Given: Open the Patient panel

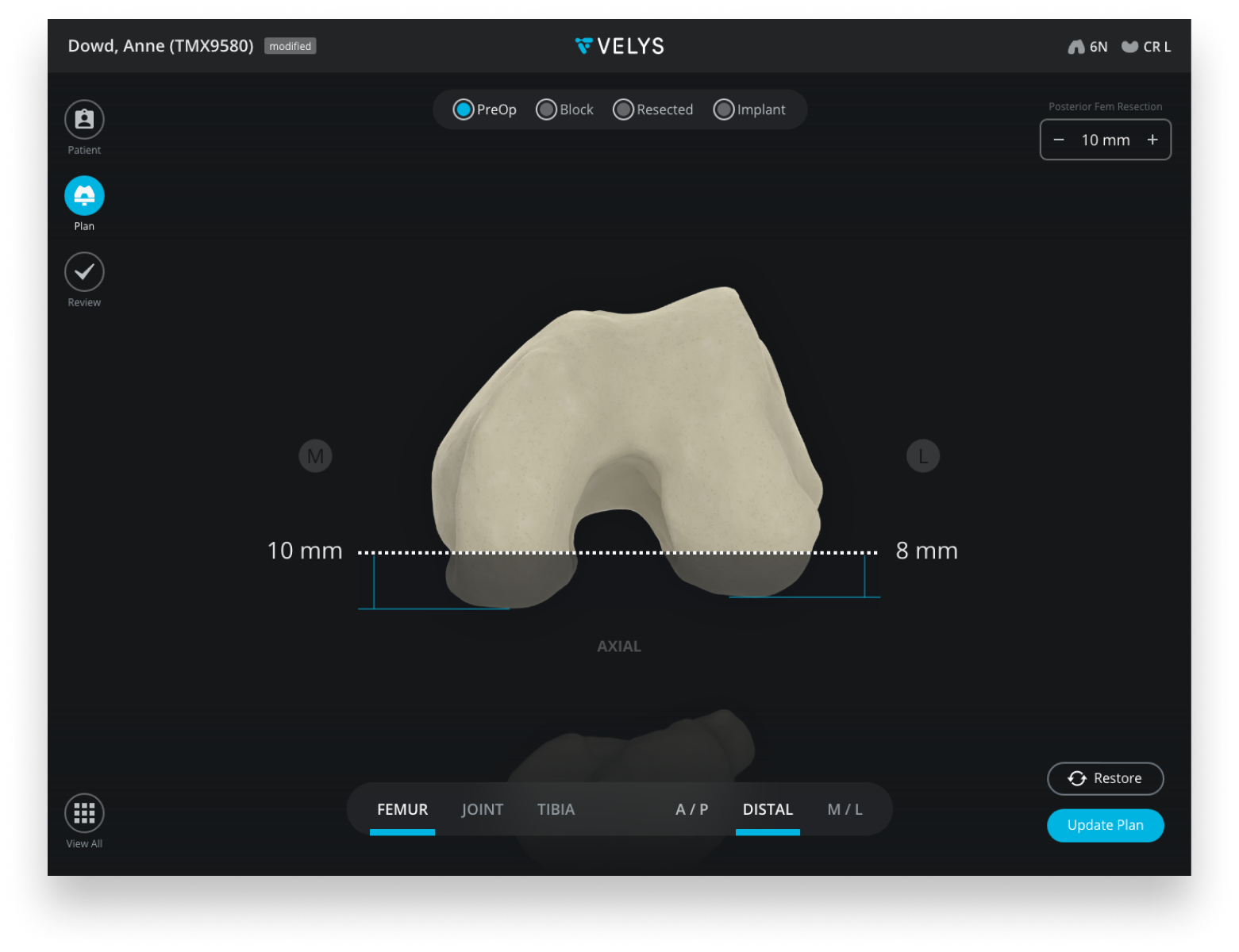Looking at the screenshot, I should click(x=83, y=119).
